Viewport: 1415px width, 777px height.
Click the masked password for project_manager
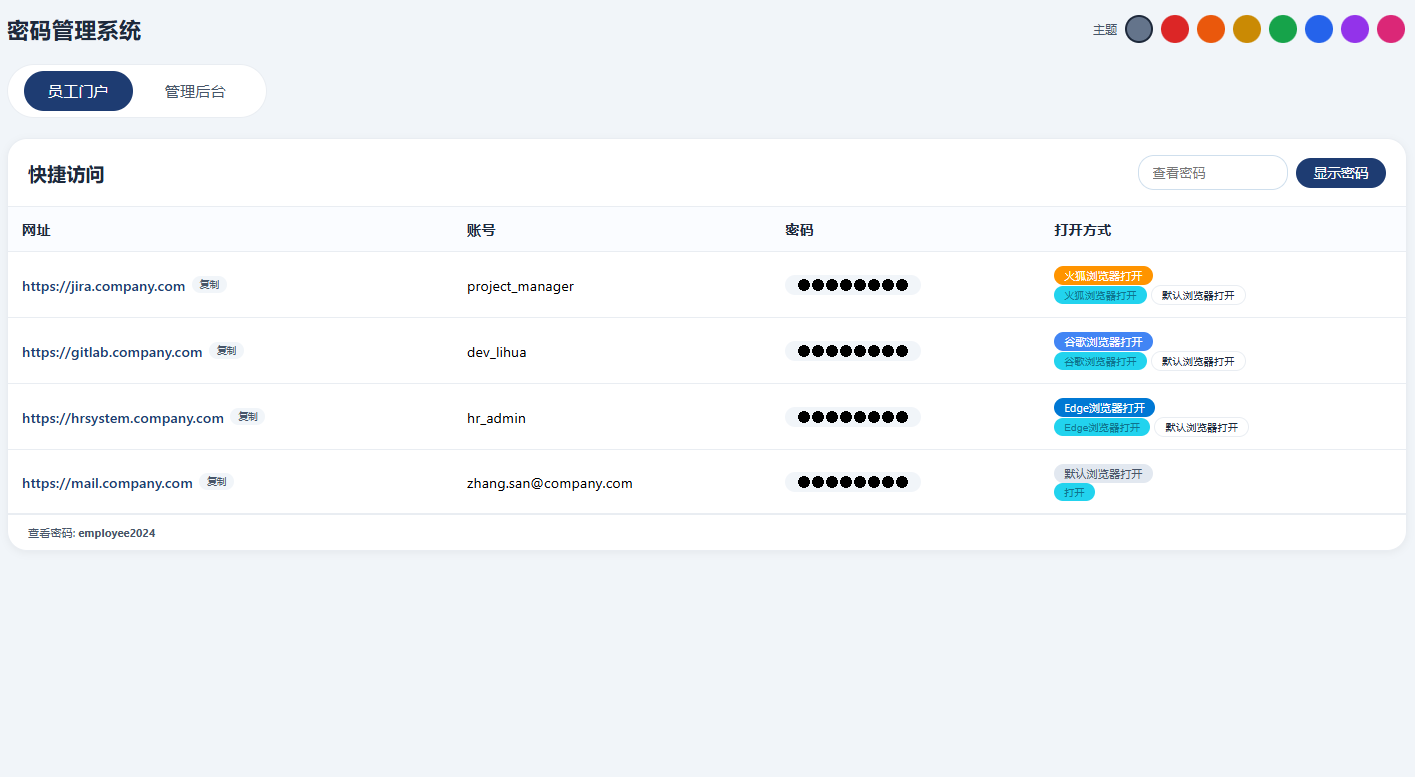852,285
